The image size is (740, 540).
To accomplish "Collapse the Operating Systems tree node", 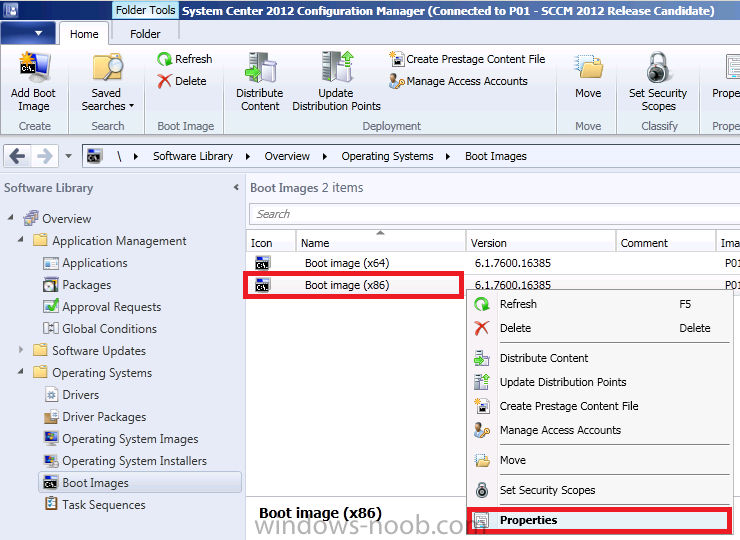I will 21,372.
